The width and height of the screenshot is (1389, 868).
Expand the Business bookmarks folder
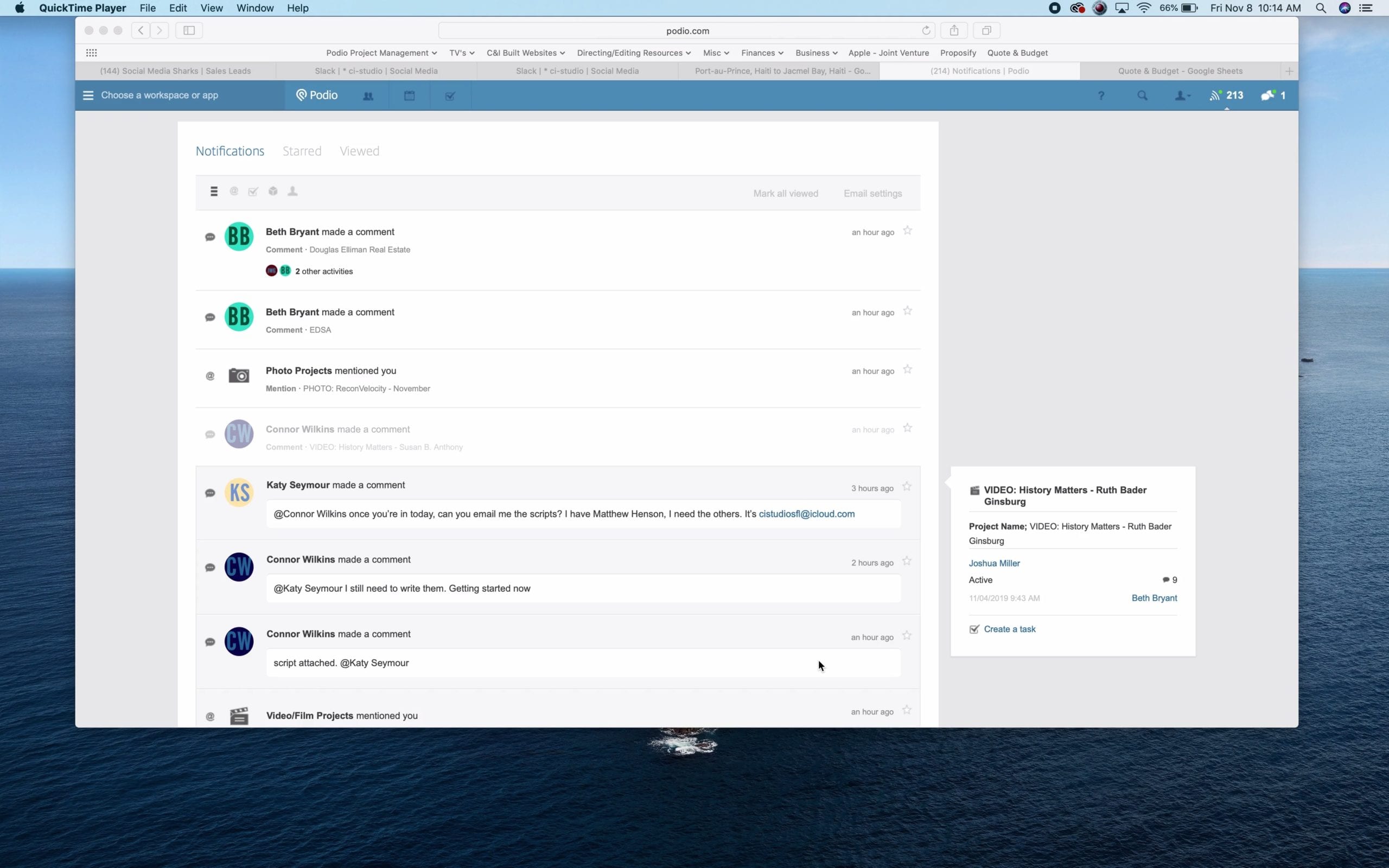pyautogui.click(x=816, y=53)
